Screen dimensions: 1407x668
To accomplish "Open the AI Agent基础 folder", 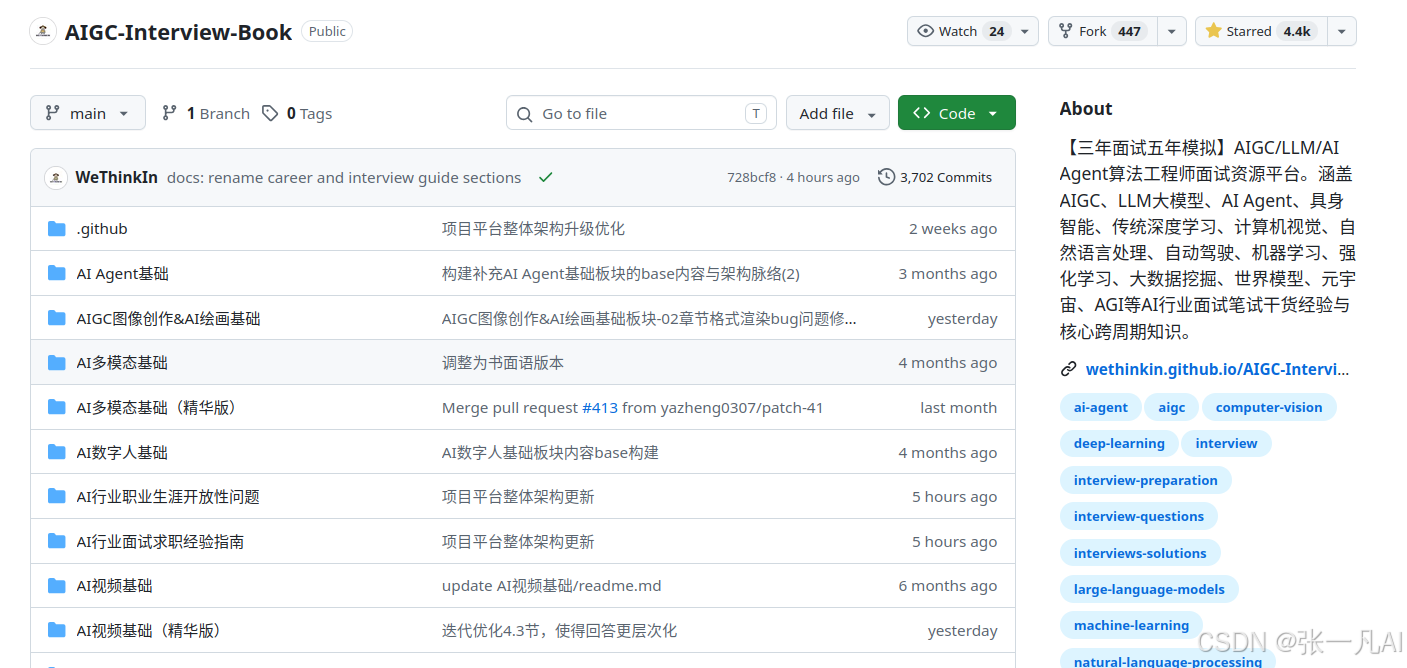I will coord(123,273).
